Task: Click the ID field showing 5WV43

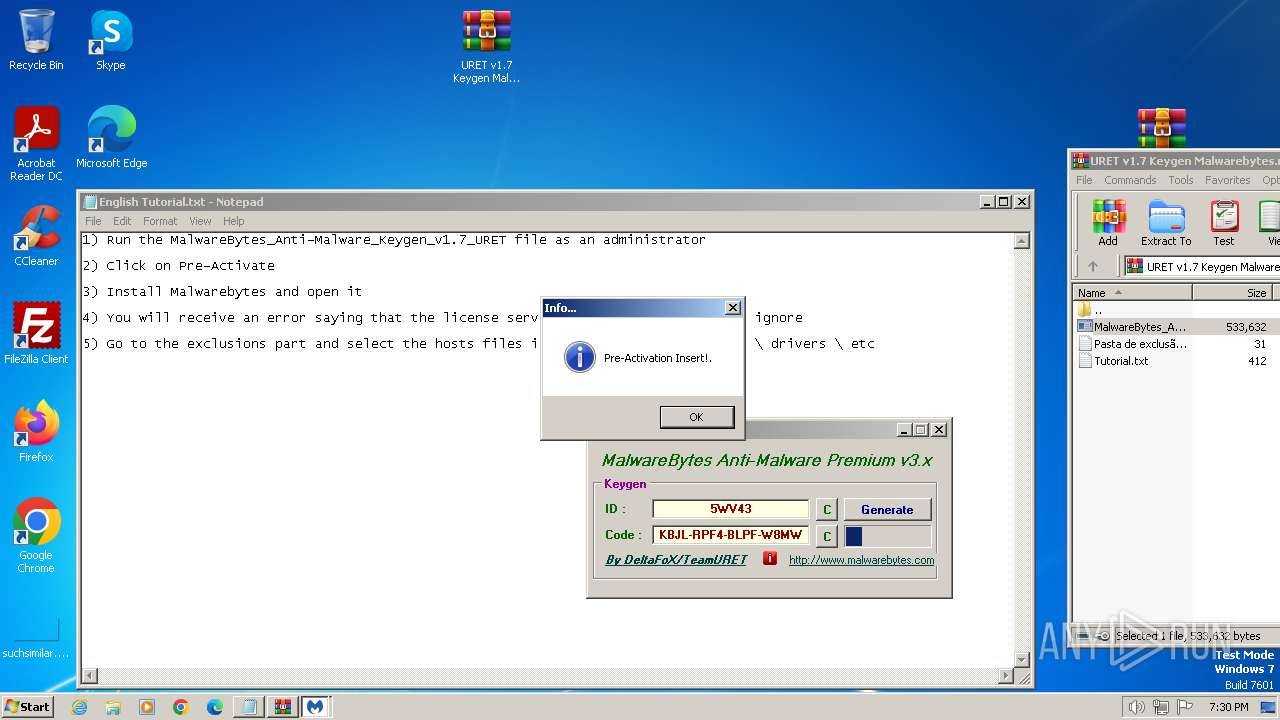Action: click(730, 509)
